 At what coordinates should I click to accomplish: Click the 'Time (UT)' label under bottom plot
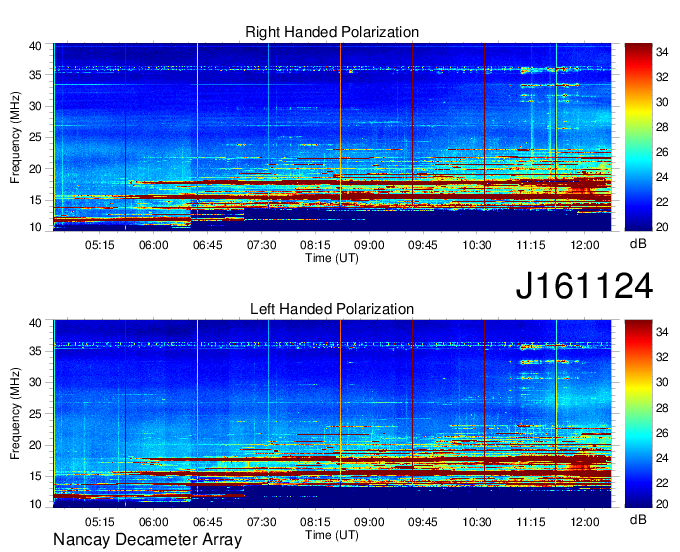[x=332, y=535]
